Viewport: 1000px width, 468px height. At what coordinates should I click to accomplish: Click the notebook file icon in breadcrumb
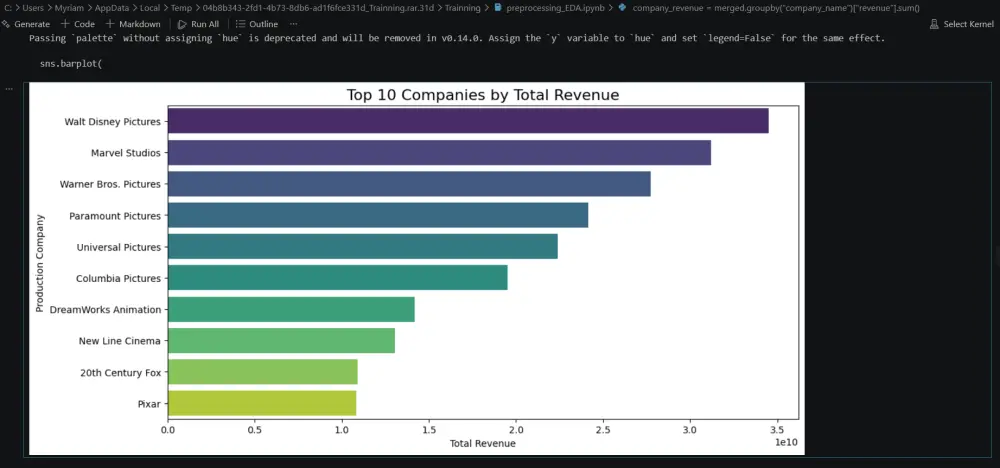pyautogui.click(x=498, y=8)
